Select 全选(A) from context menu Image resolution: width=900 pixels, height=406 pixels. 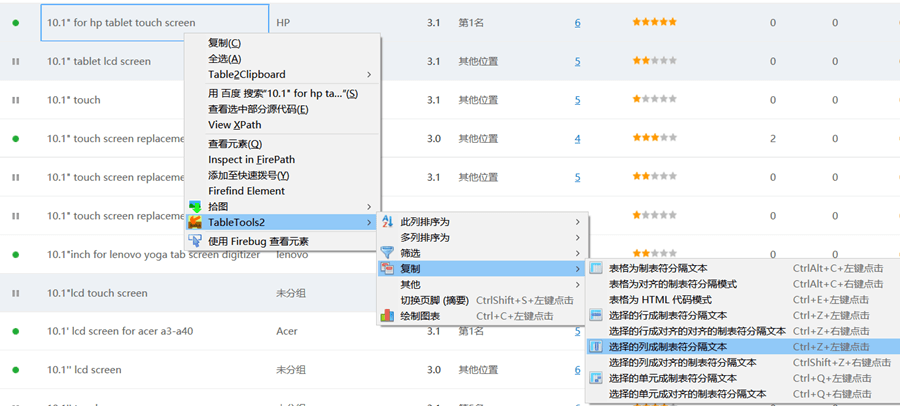(x=224, y=59)
